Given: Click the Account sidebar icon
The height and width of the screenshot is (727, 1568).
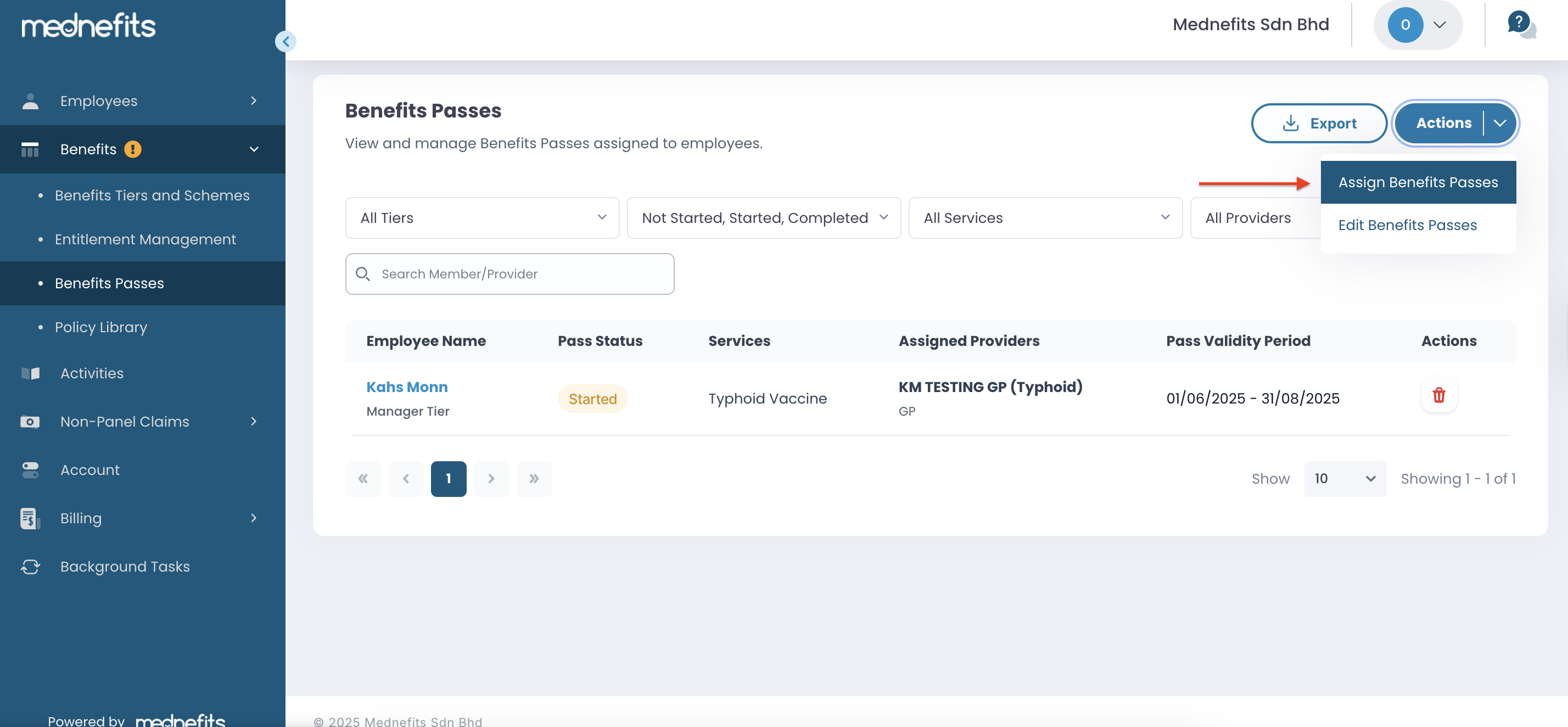Looking at the screenshot, I should point(30,469).
